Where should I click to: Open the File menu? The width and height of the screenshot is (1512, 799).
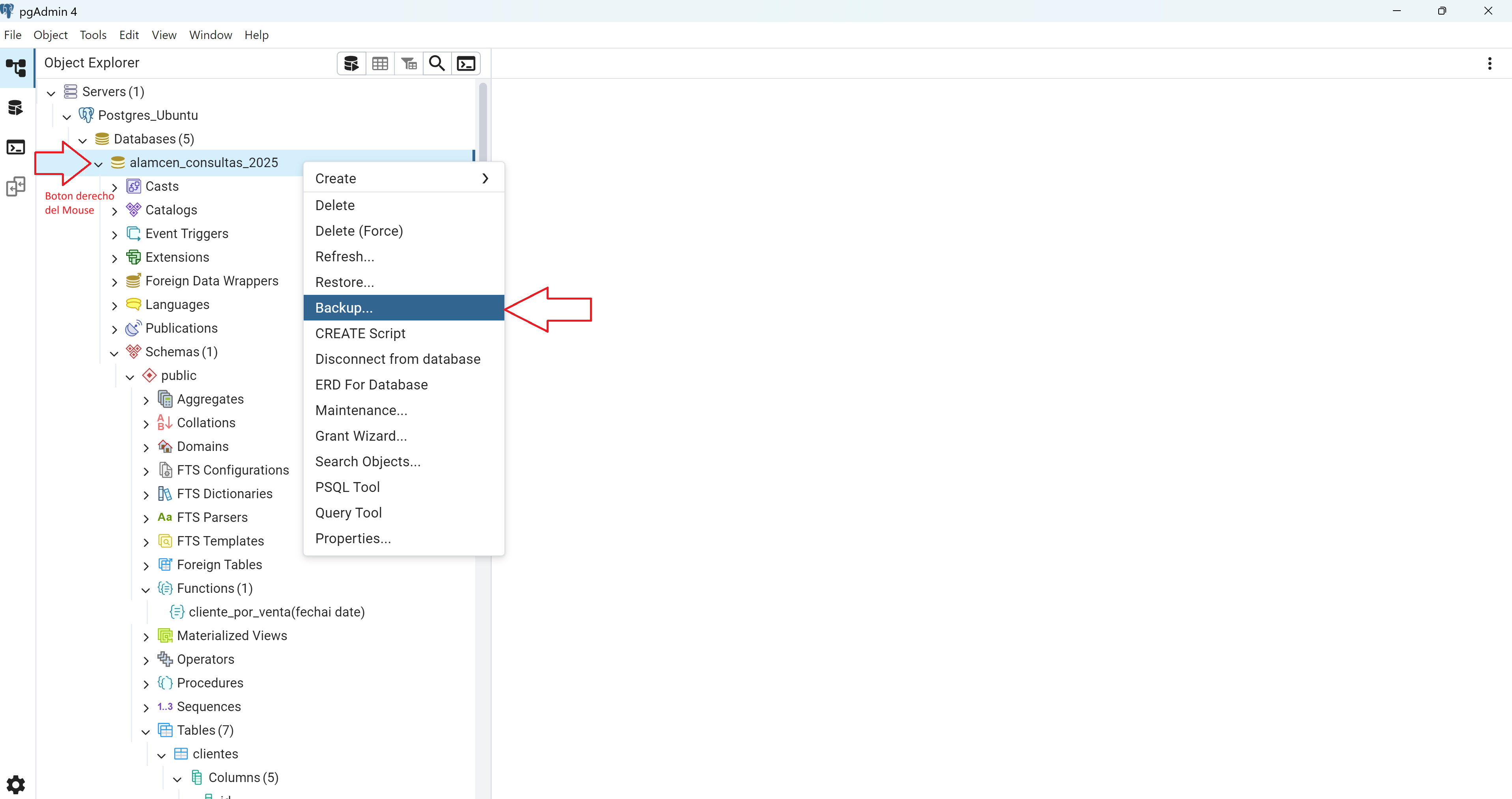tap(12, 35)
